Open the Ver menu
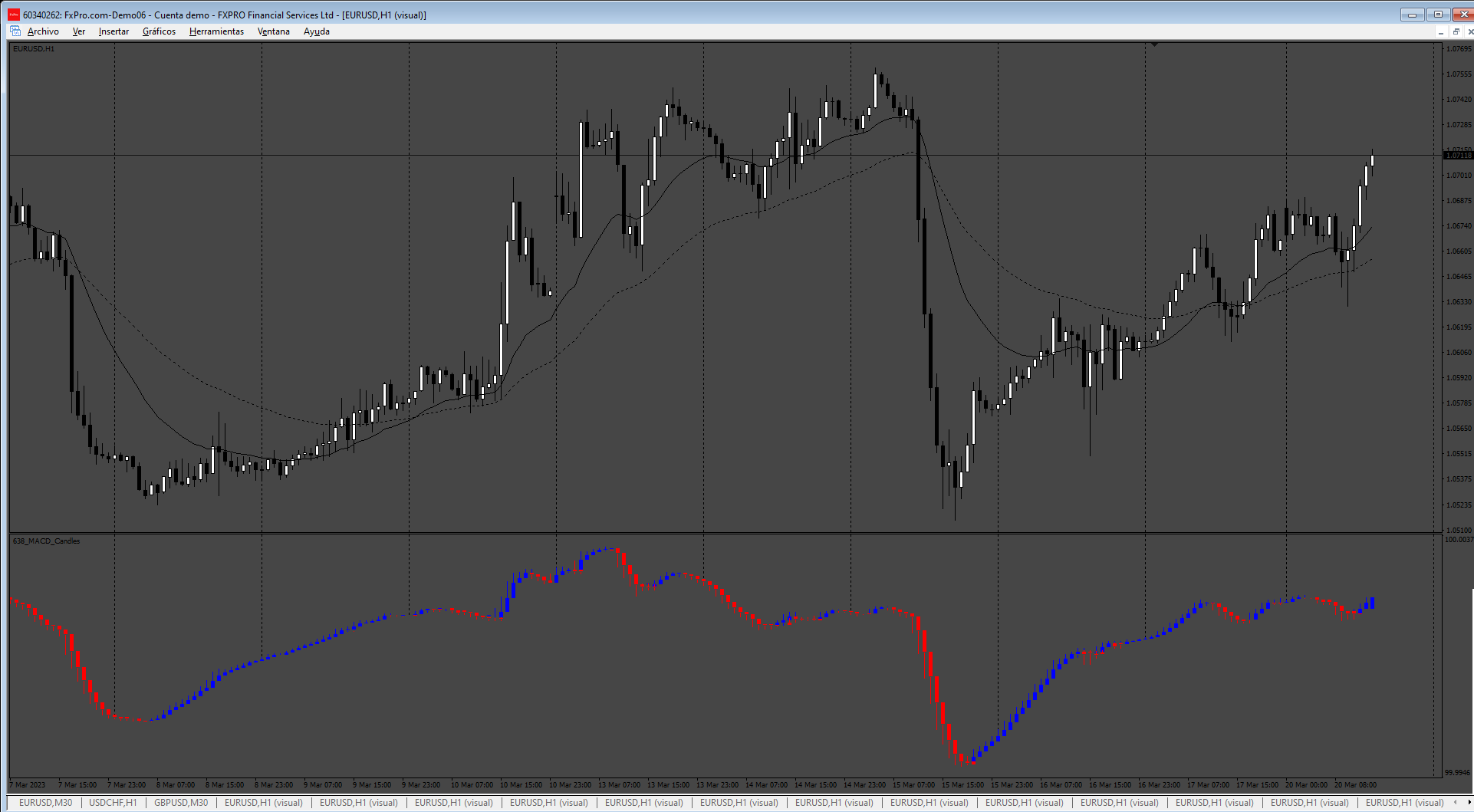Viewport: 1474px width, 812px height. click(x=78, y=31)
